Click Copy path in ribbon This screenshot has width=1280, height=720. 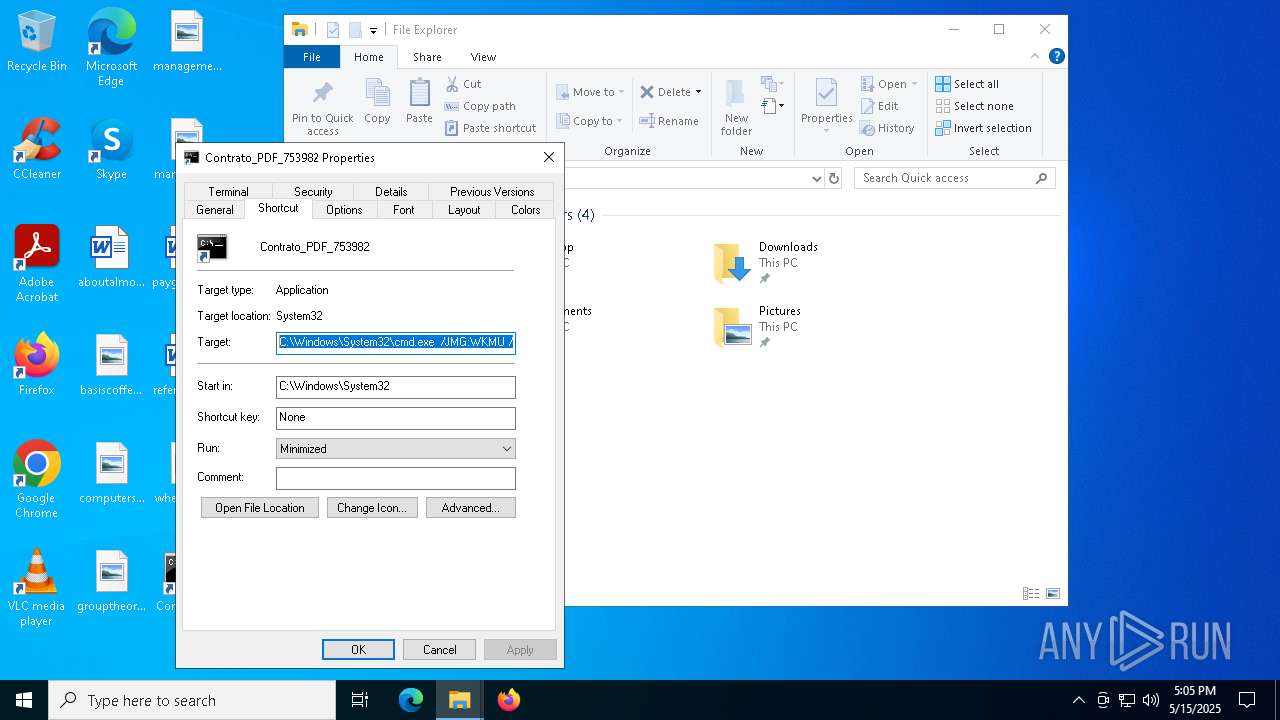[481, 106]
